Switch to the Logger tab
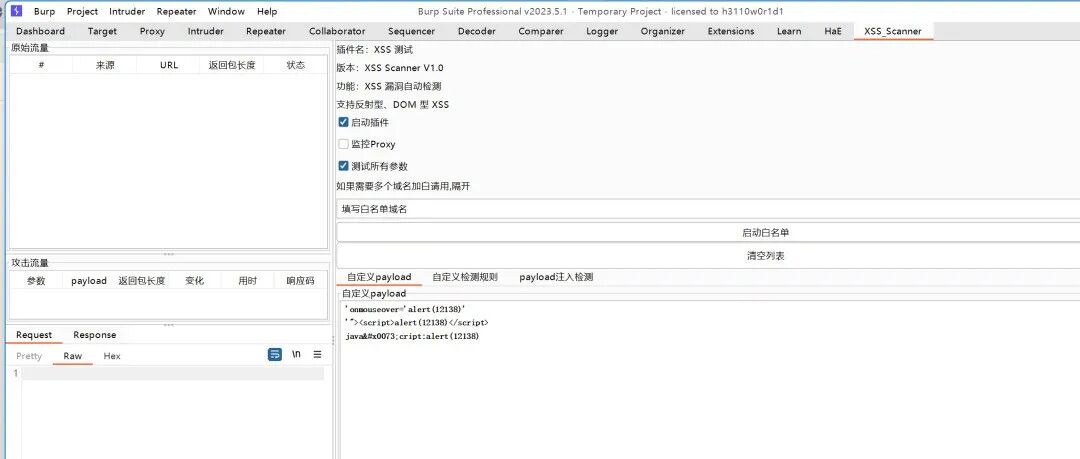This screenshot has width=1080, height=459. (x=602, y=31)
